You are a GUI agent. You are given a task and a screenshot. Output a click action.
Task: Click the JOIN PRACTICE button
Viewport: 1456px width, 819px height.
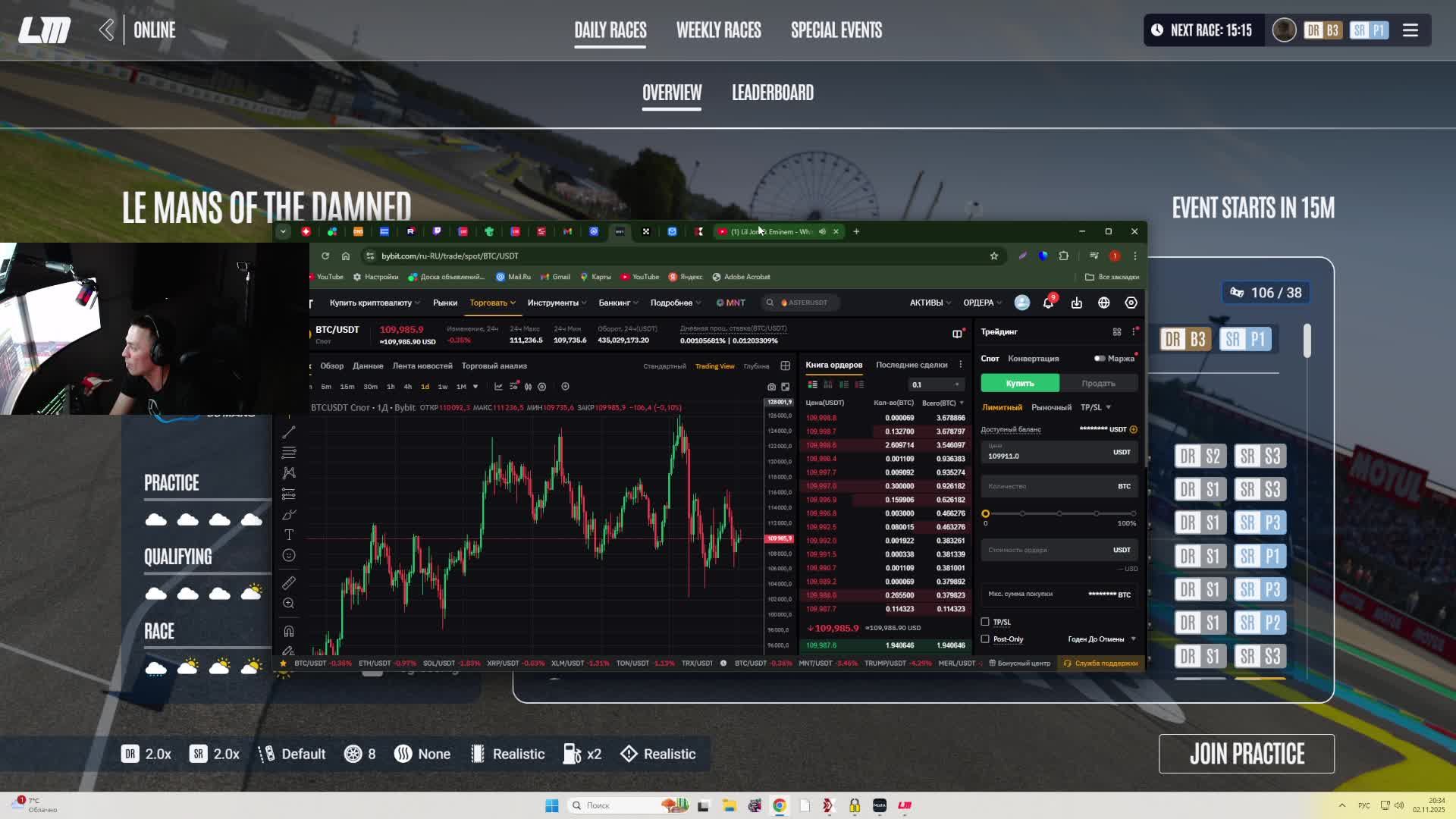pos(1247,754)
